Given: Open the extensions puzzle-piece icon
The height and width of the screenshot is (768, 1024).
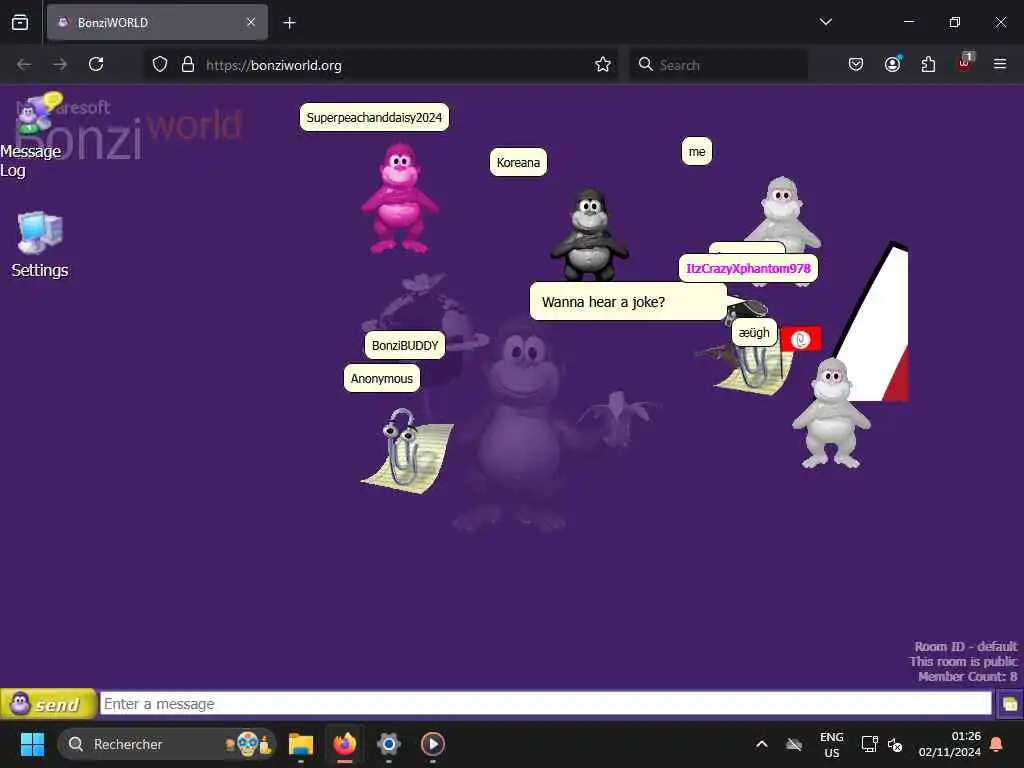Looking at the screenshot, I should click(x=928, y=65).
